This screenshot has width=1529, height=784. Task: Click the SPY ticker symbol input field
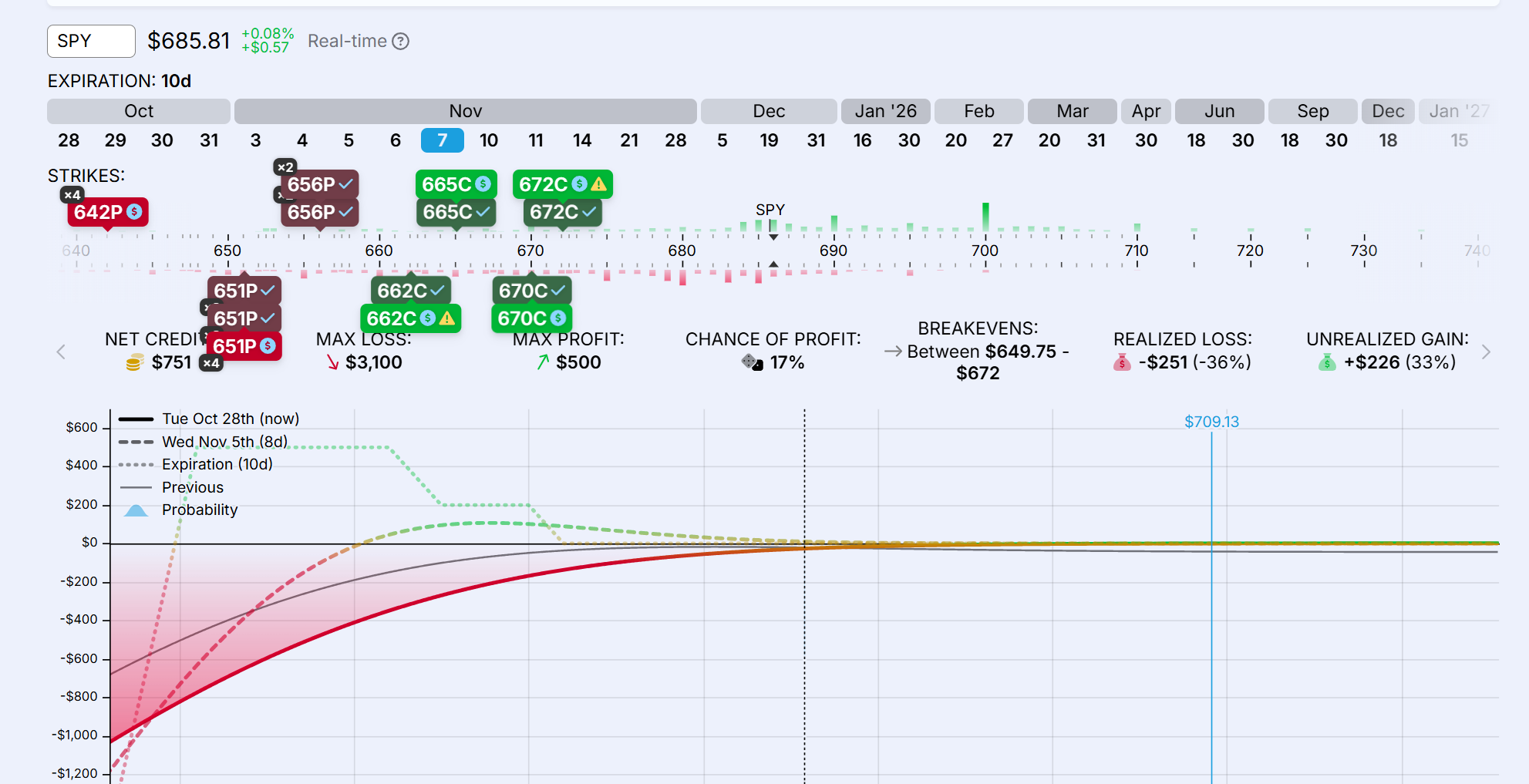click(x=91, y=41)
